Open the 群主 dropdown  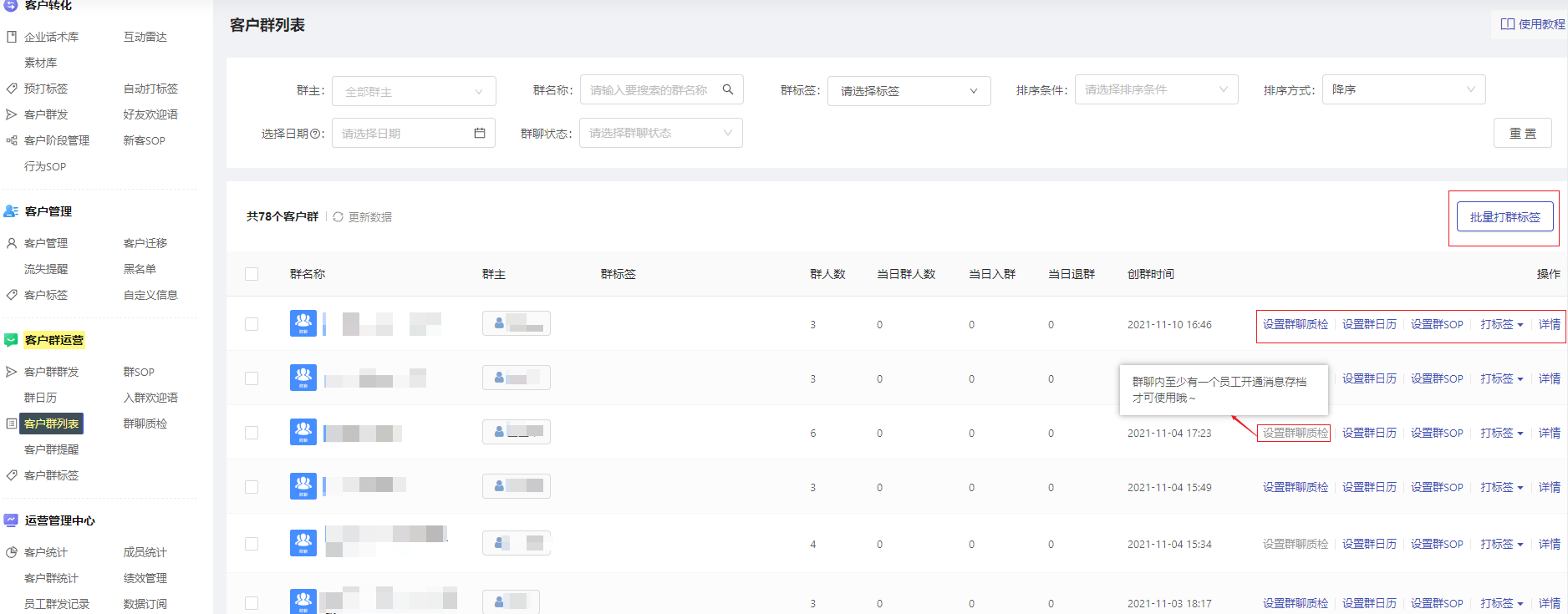click(414, 91)
